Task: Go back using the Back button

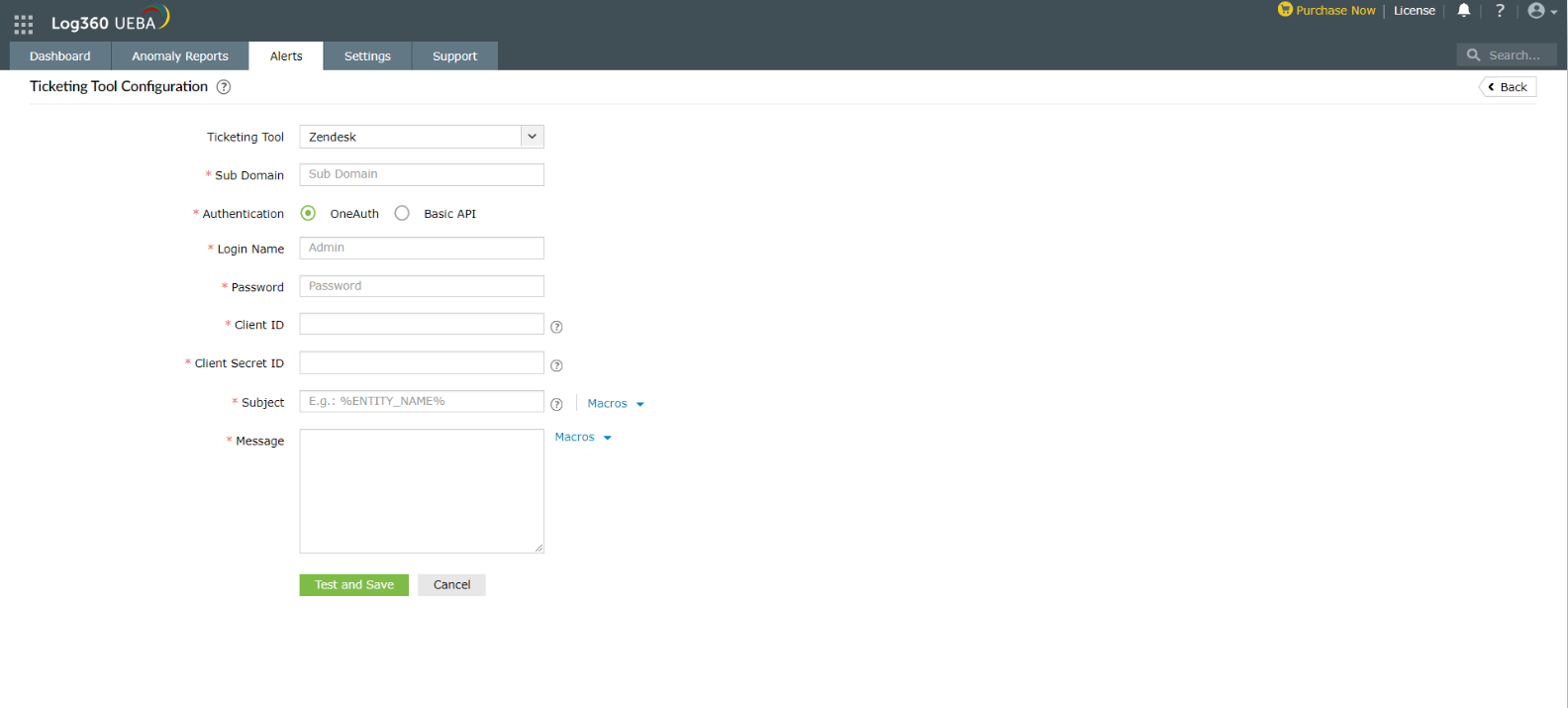Action: 1508,87
